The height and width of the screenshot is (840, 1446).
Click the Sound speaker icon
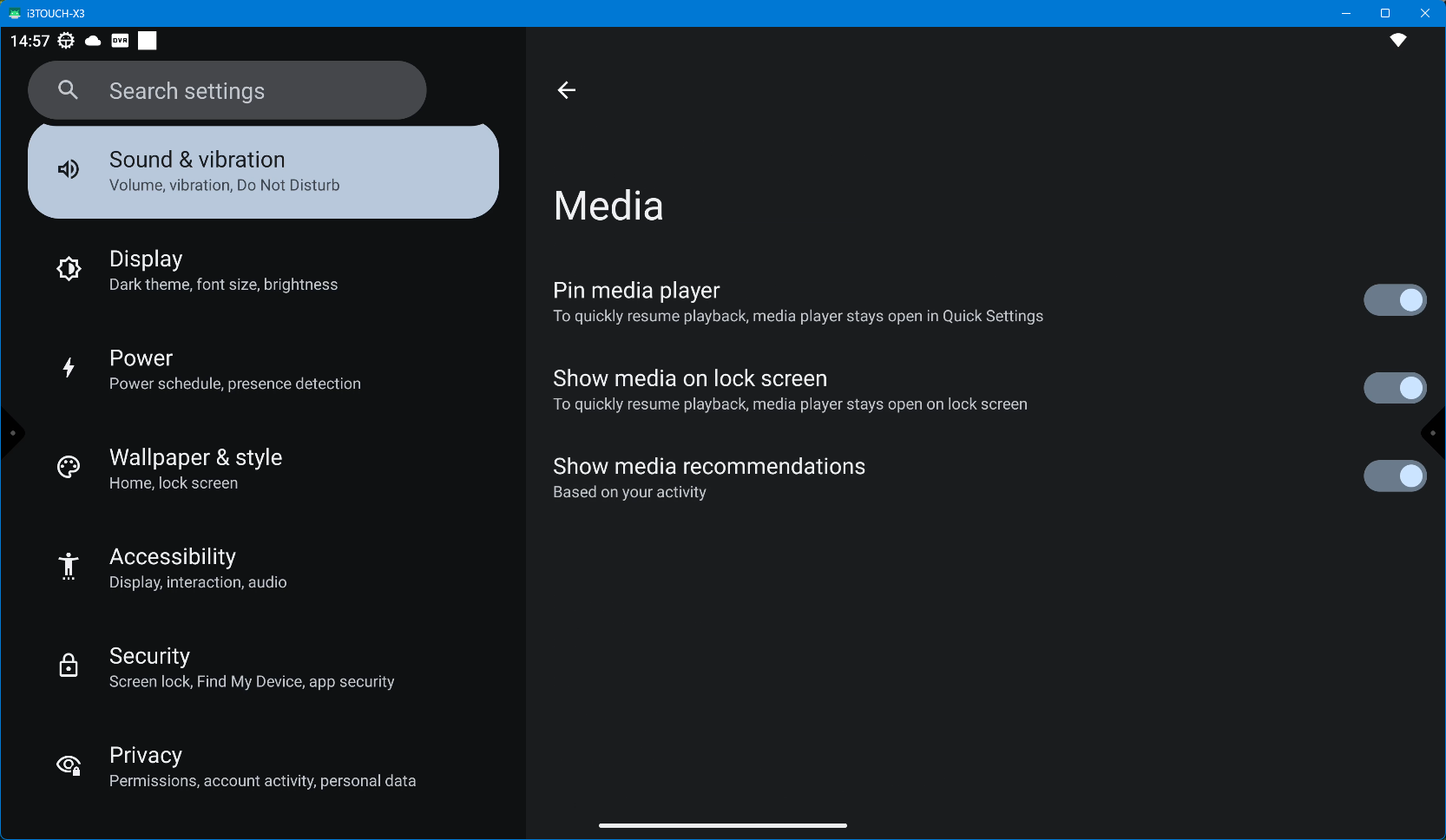[69, 169]
